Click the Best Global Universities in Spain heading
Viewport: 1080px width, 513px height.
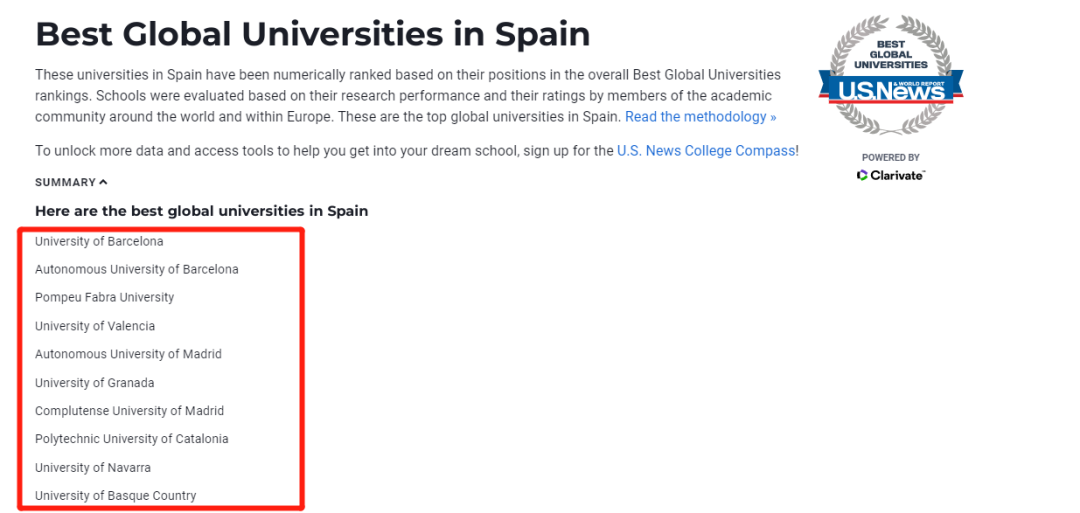coord(313,33)
